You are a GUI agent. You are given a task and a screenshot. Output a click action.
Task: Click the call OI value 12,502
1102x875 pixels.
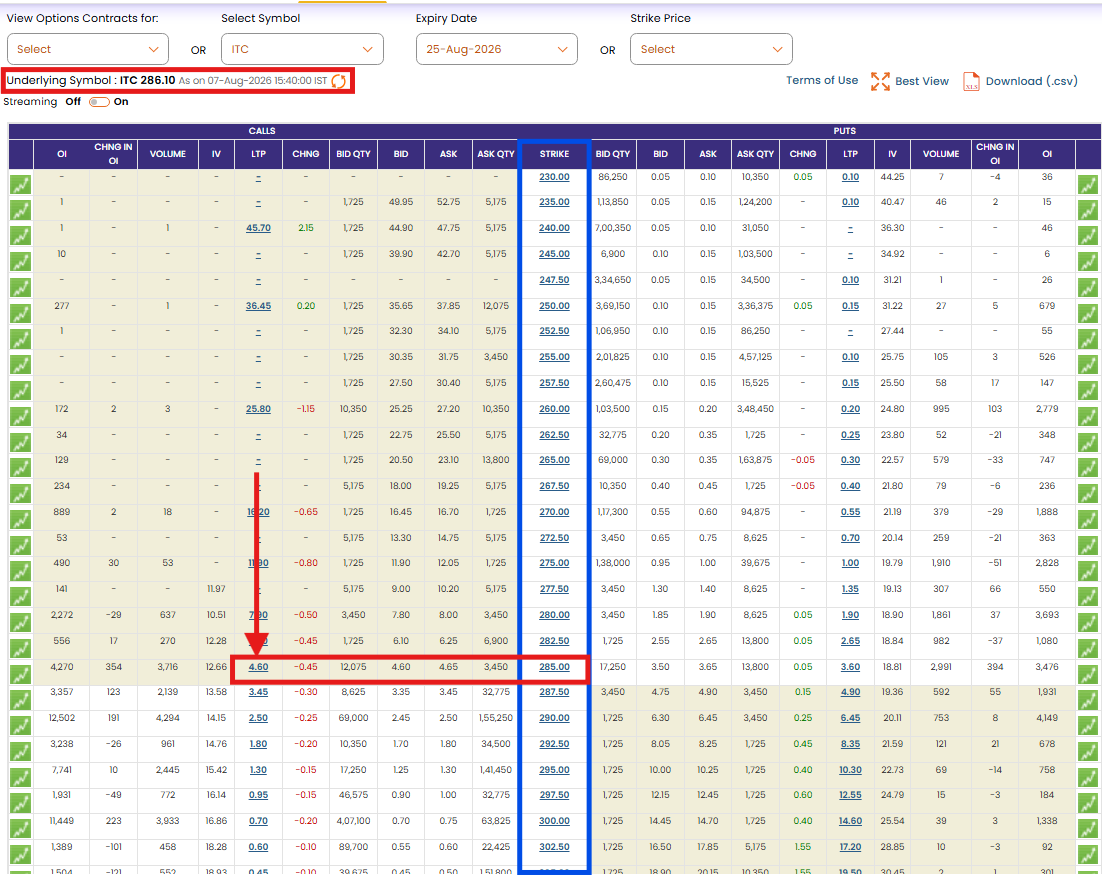point(62,718)
